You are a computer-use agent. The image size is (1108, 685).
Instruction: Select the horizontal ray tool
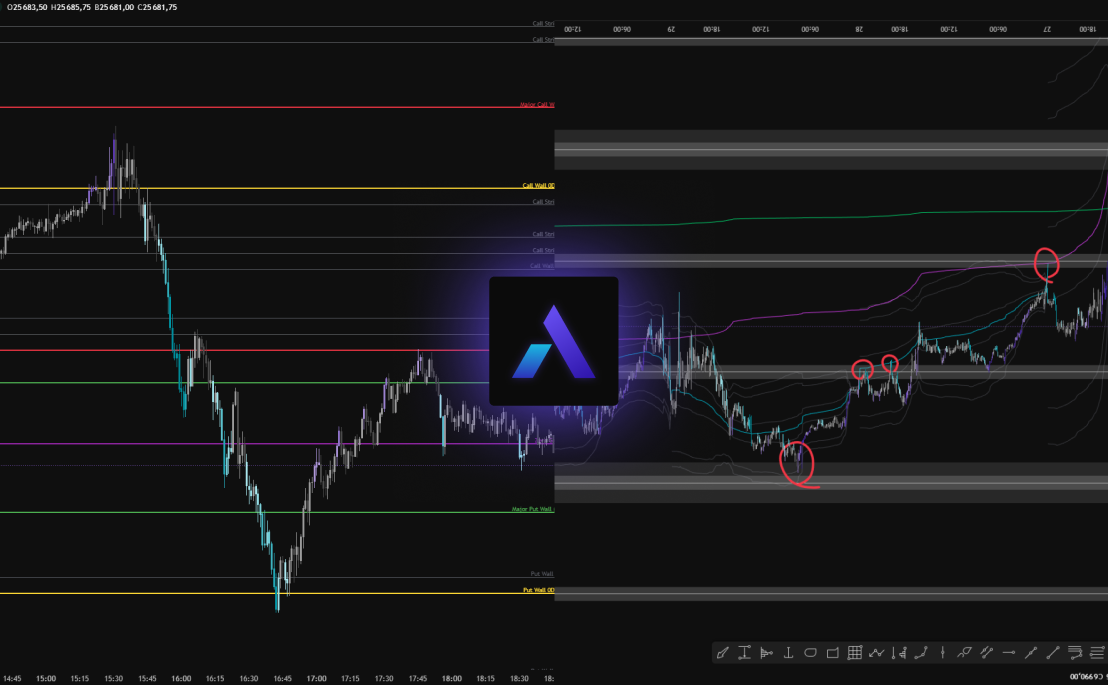pyautogui.click(x=1009, y=652)
